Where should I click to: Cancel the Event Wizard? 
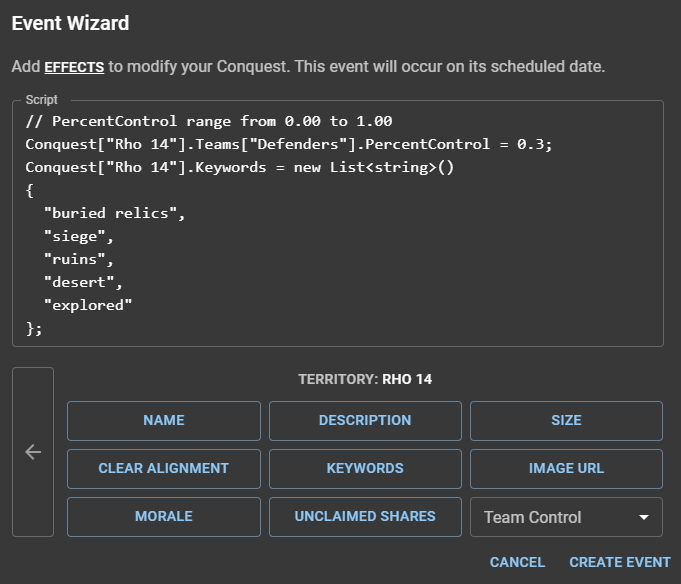click(x=517, y=562)
